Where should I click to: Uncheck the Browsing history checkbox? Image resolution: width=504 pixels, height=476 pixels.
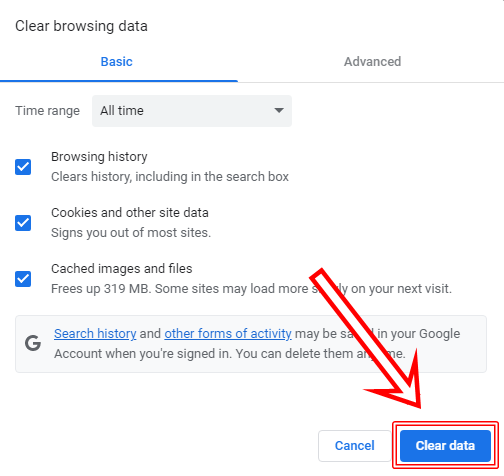point(23,167)
